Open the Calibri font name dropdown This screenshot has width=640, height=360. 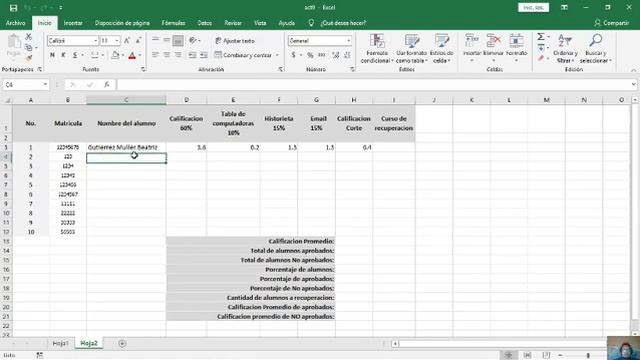pos(96,41)
